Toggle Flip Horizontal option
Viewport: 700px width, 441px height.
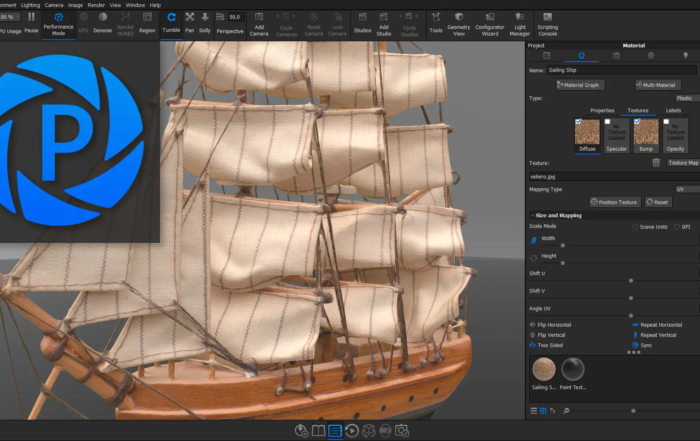click(x=550, y=325)
